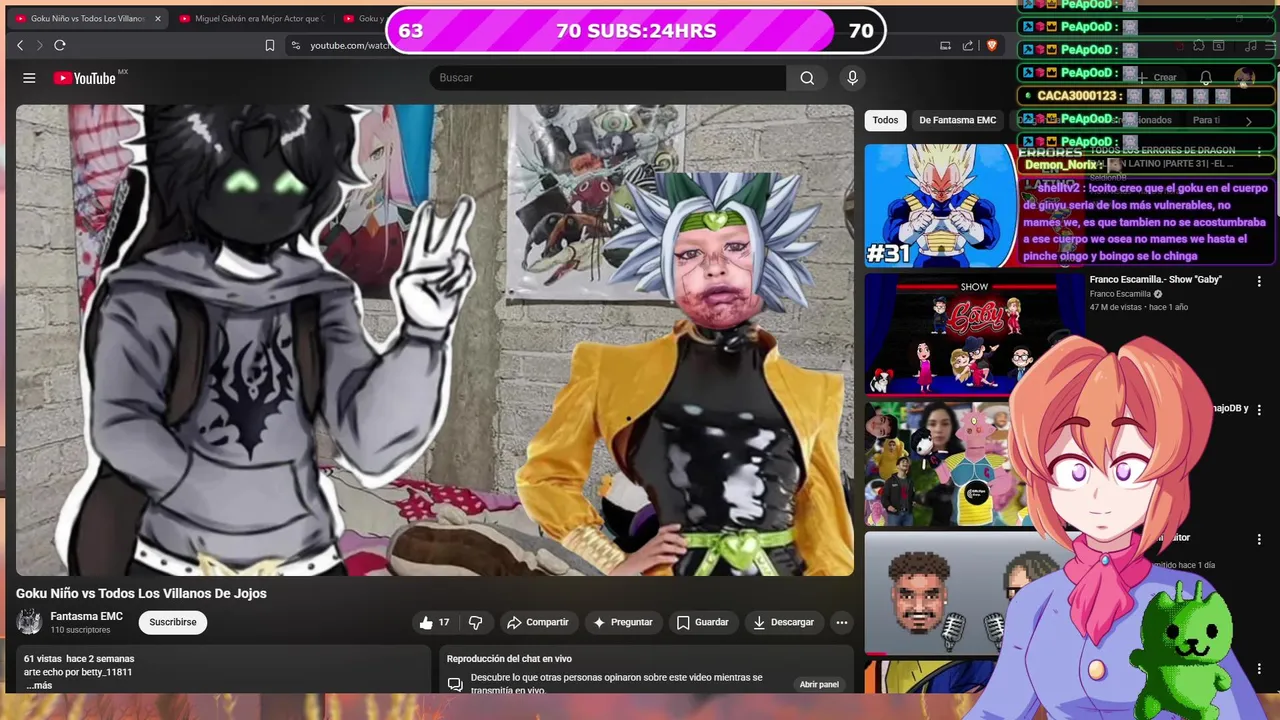Viewport: 1280px width, 720px height.
Task: Click the share icon in the address bar
Action: pyautogui.click(x=968, y=45)
